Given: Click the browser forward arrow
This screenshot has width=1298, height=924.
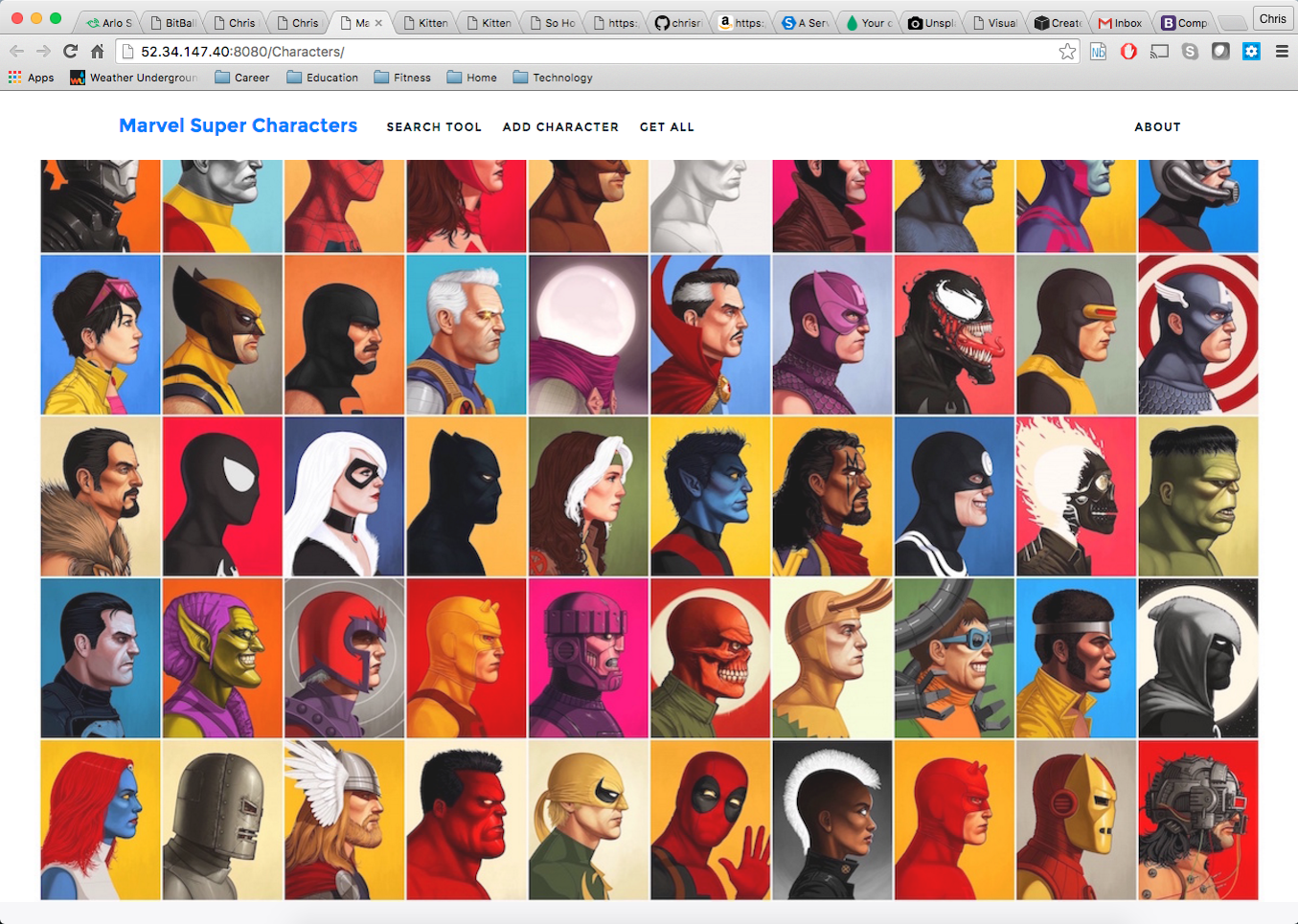Looking at the screenshot, I should pos(43,51).
